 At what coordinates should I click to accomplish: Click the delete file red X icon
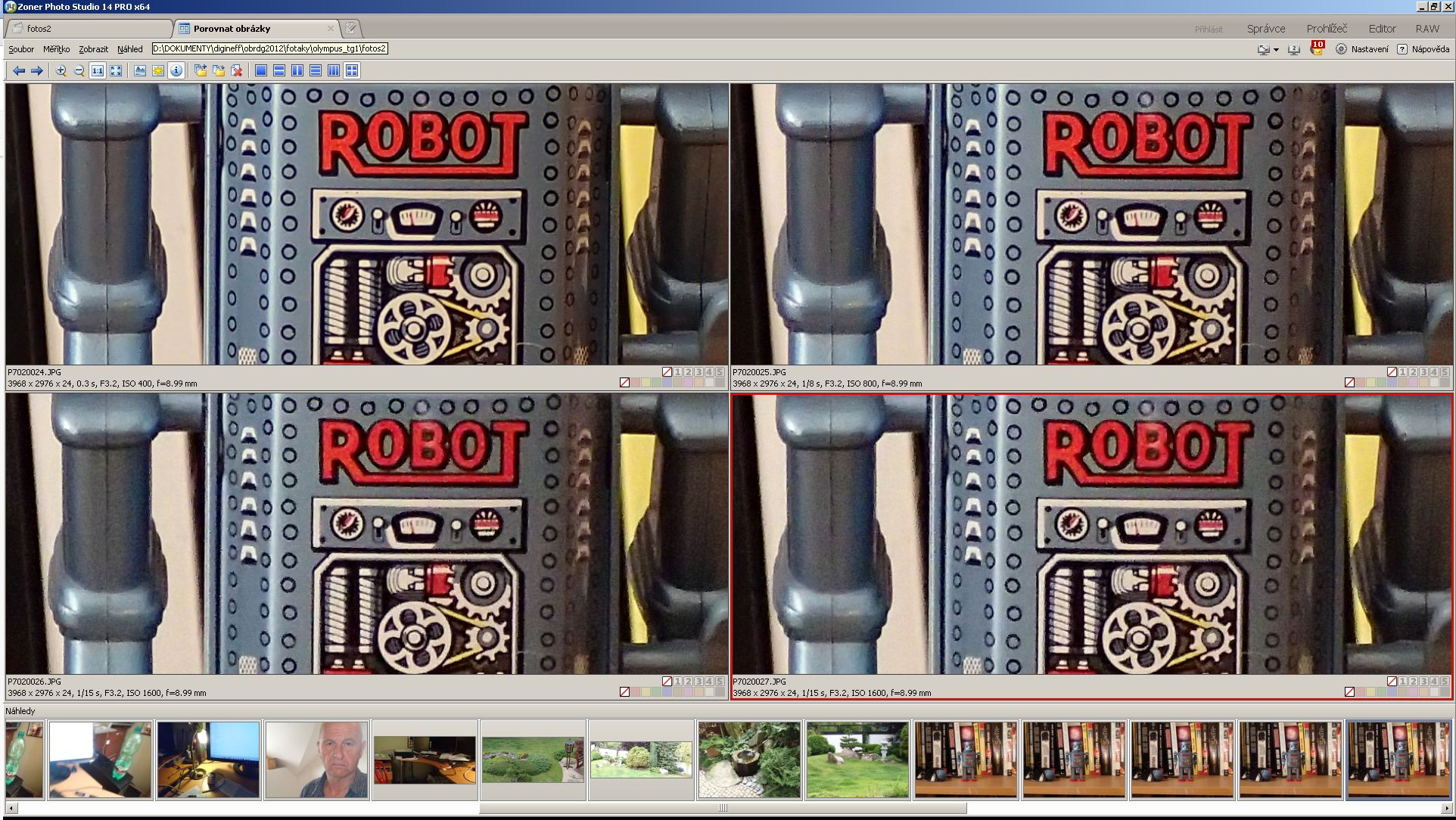[x=237, y=70]
